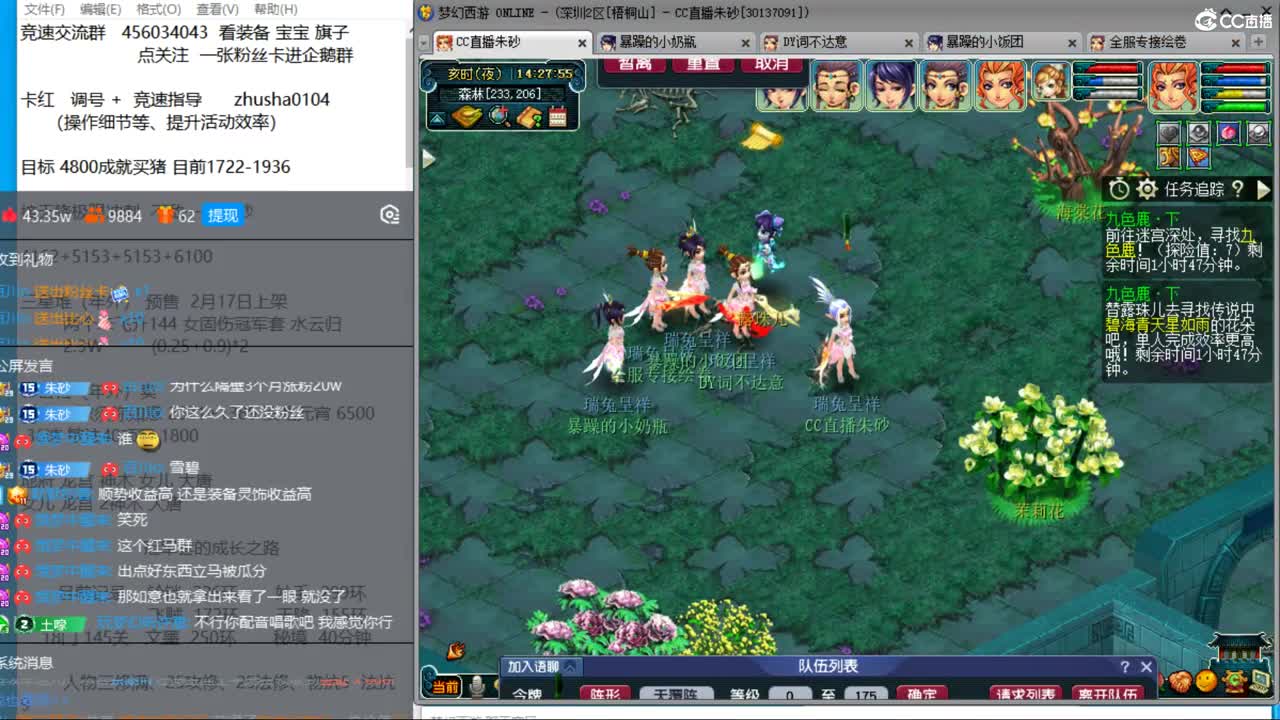Open task tracker help question mark
1280x720 pixels.
(1237, 189)
